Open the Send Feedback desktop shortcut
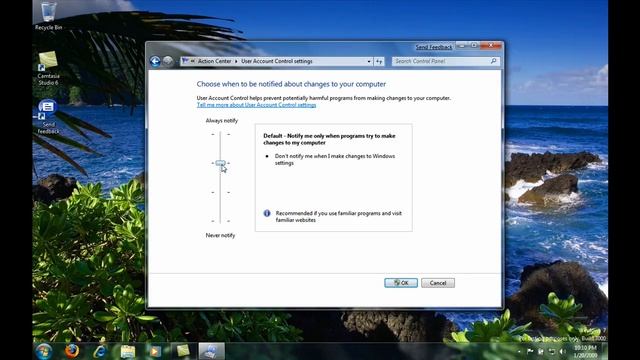640x360 pixels. tap(48, 117)
